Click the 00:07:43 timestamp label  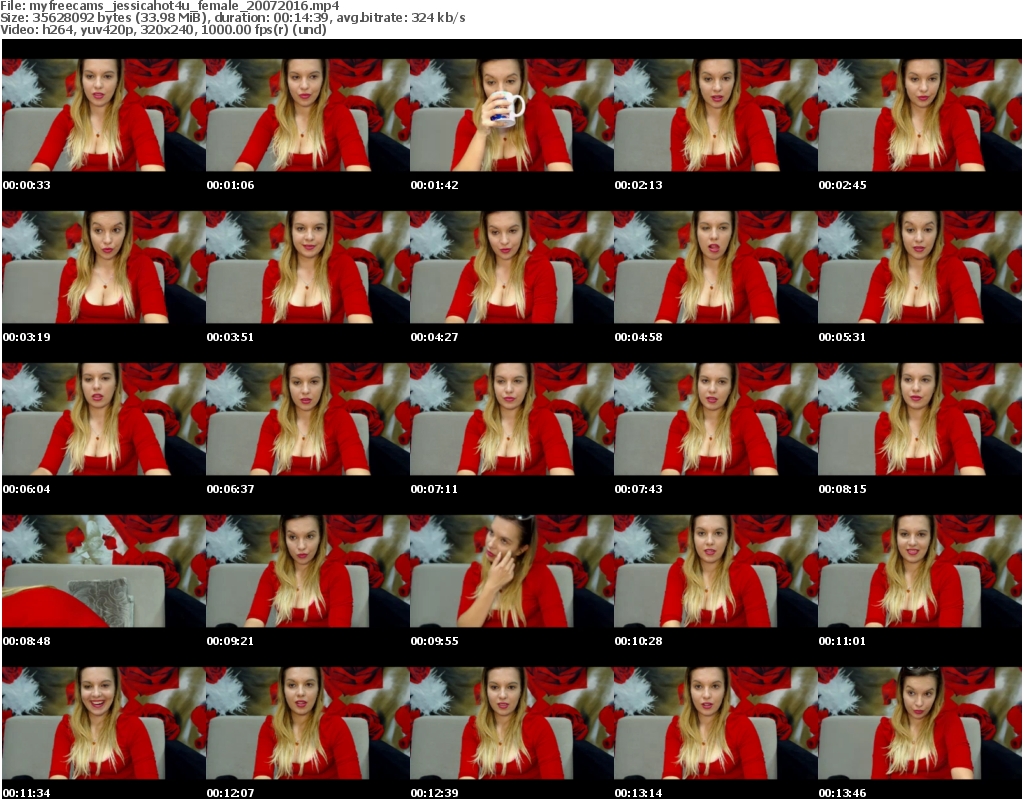(638, 489)
